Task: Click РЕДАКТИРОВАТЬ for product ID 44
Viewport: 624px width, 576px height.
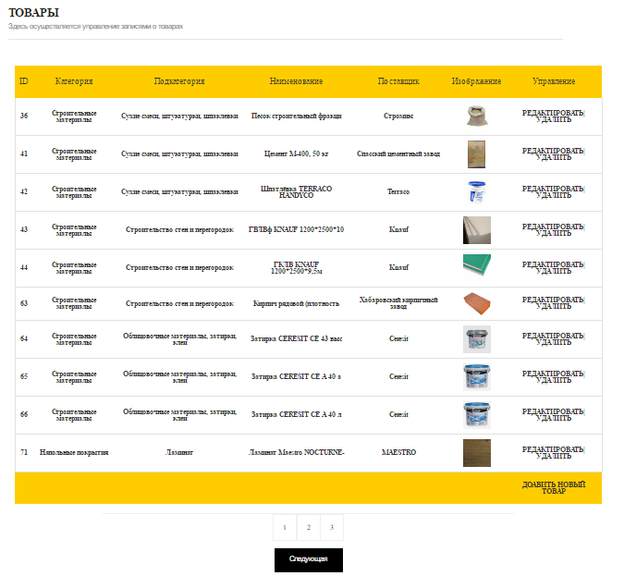Action: point(552,264)
